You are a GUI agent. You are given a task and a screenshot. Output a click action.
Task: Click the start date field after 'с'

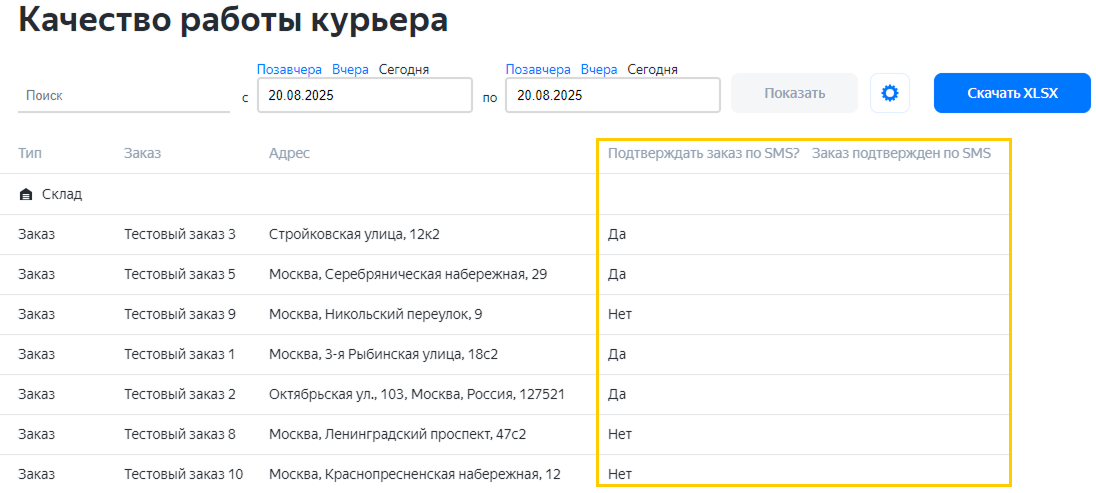click(x=364, y=96)
